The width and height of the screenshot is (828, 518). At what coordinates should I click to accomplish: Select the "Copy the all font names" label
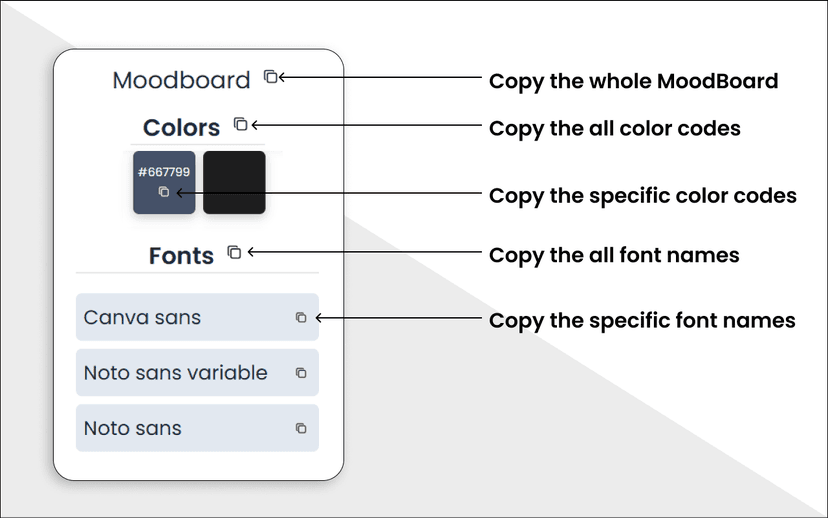tap(614, 255)
